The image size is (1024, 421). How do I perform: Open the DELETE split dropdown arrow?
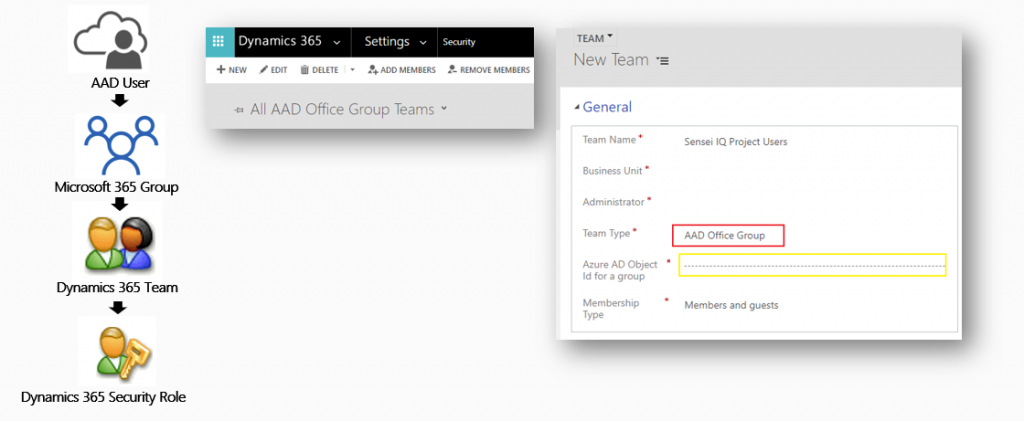click(352, 70)
